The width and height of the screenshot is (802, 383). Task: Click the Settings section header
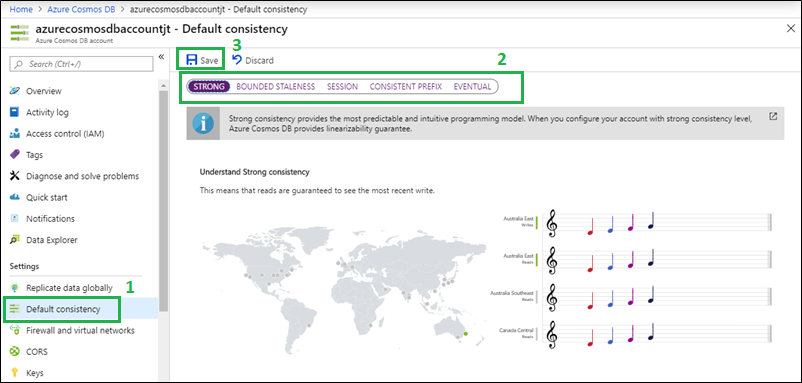(x=25, y=266)
